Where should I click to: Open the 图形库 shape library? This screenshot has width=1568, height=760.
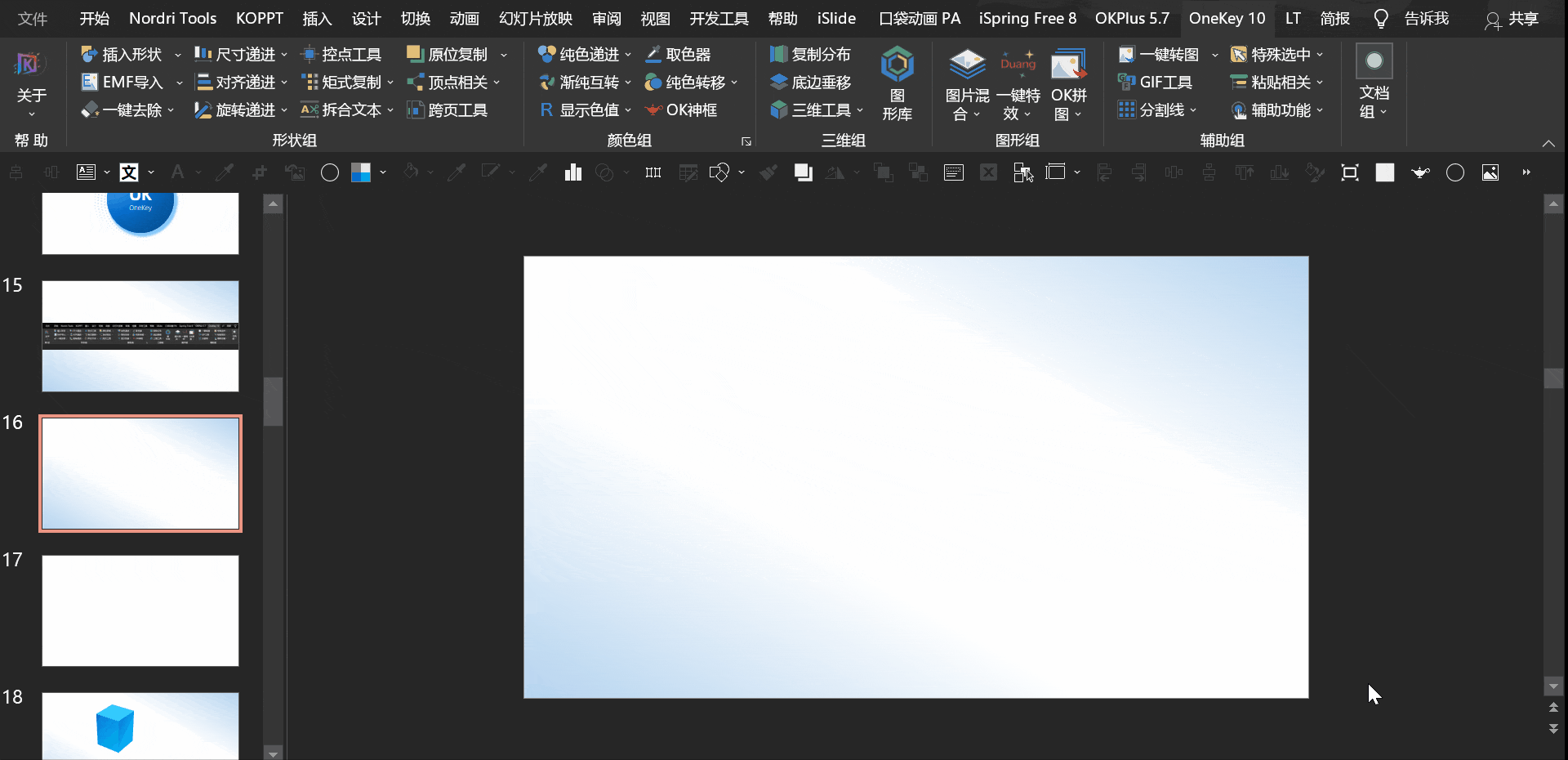(897, 84)
